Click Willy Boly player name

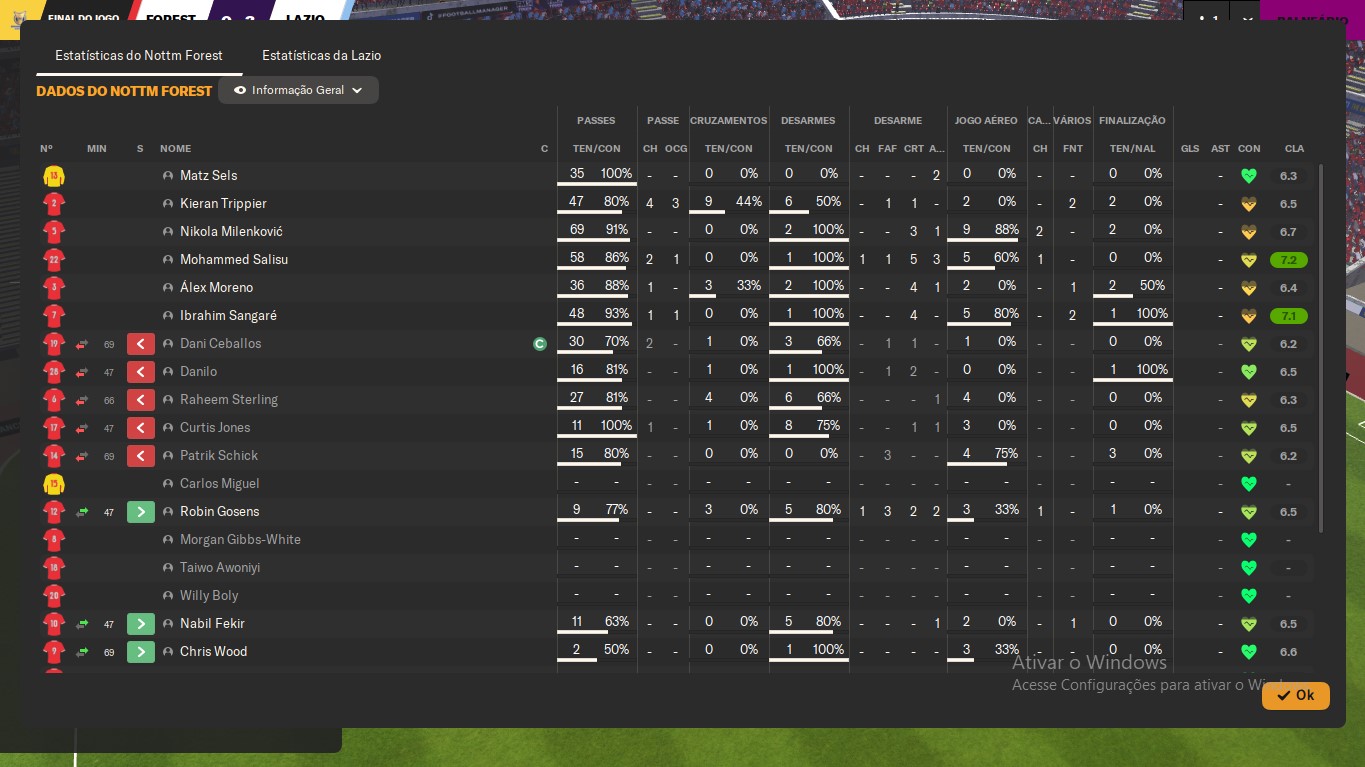209,596
